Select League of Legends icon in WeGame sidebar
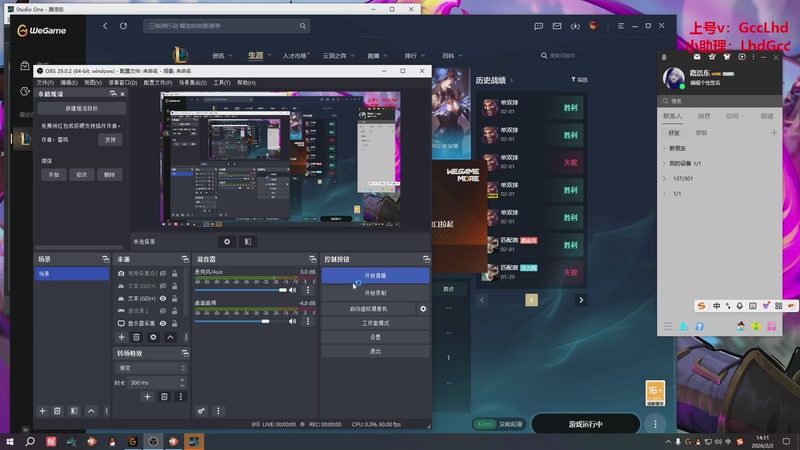This screenshot has width=800, height=450. [x=24, y=139]
